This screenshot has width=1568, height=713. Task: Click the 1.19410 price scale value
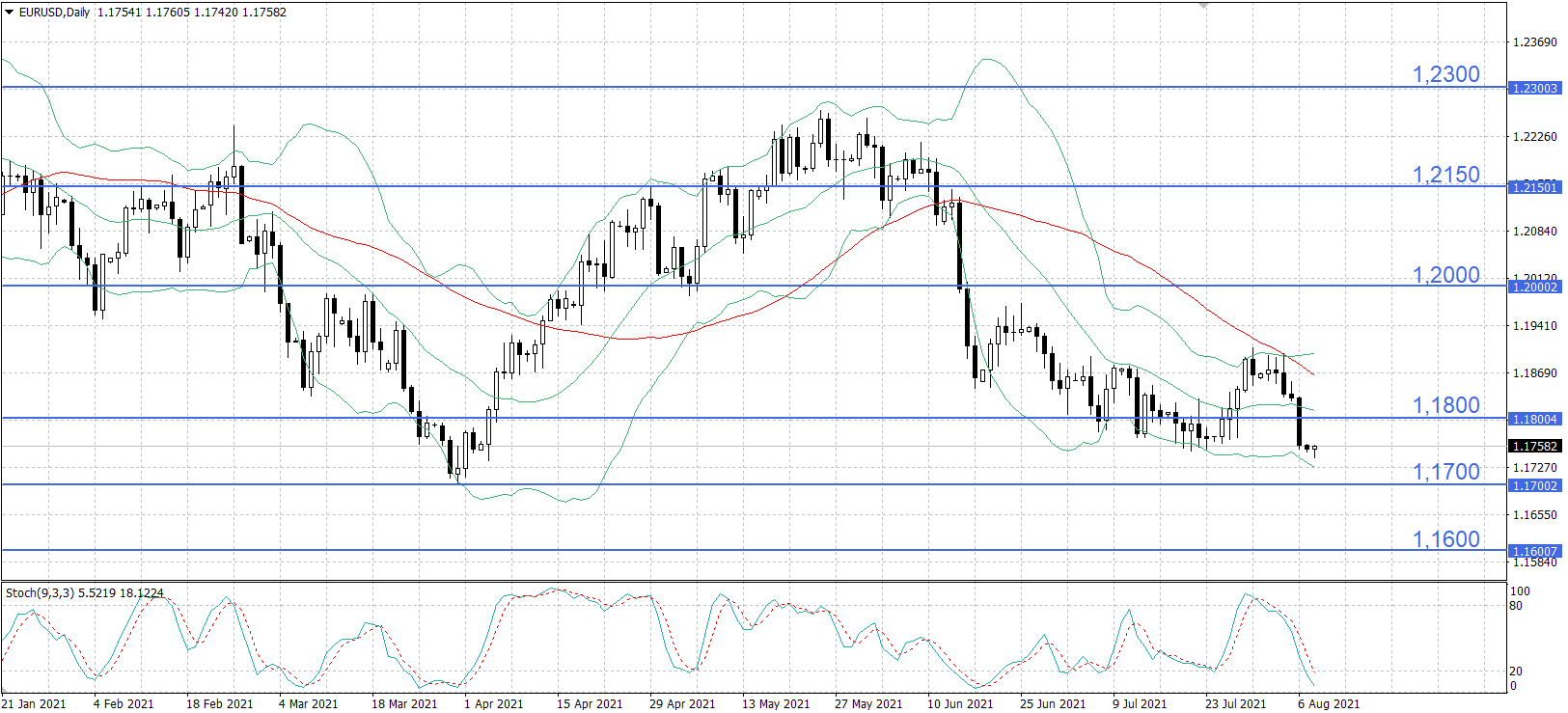coord(1535,326)
